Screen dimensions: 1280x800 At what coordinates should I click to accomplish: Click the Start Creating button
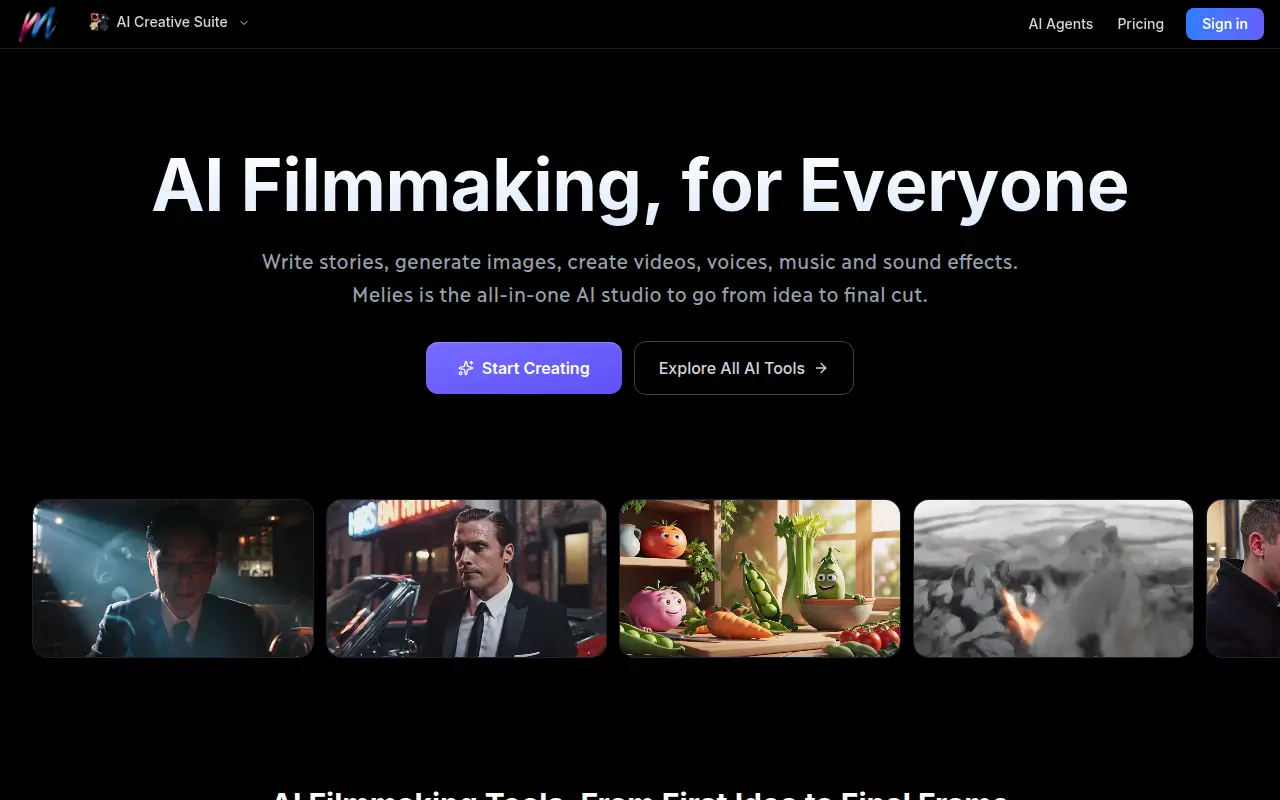[524, 368]
